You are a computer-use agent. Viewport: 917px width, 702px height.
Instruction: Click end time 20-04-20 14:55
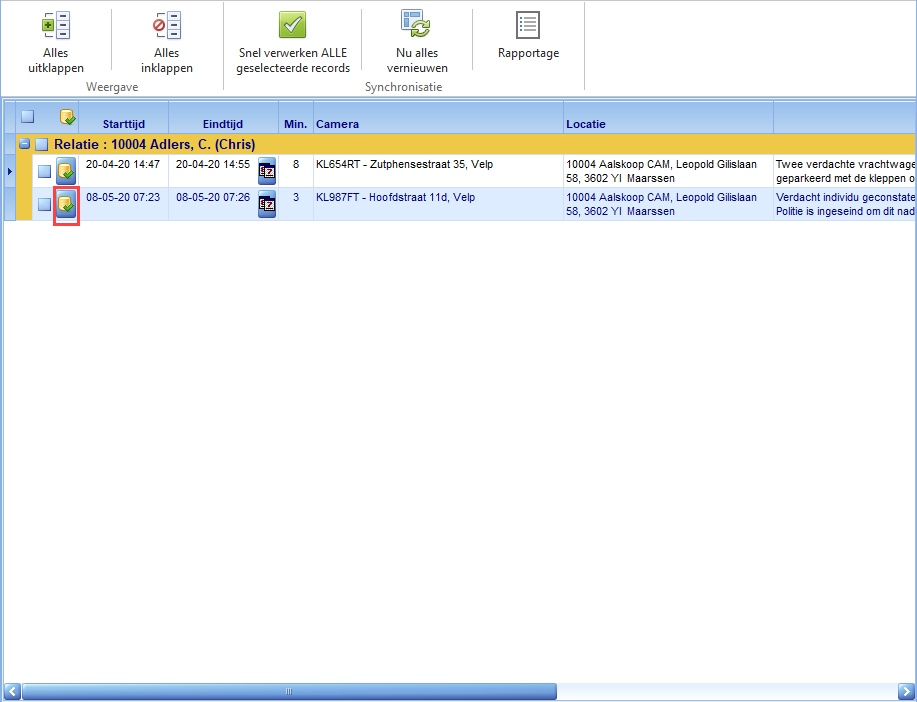(x=213, y=164)
